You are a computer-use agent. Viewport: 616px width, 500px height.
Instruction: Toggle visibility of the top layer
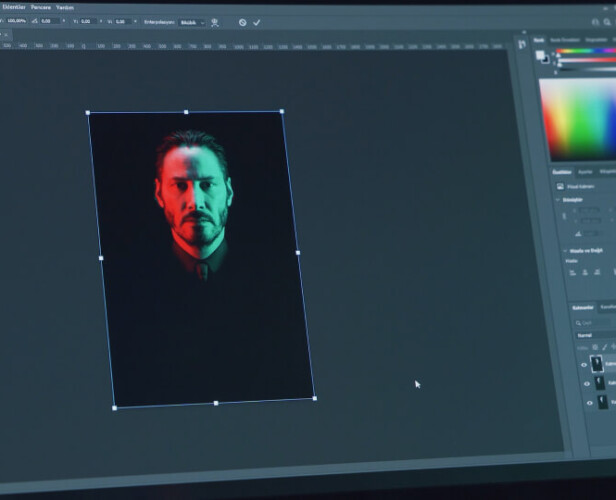585,365
